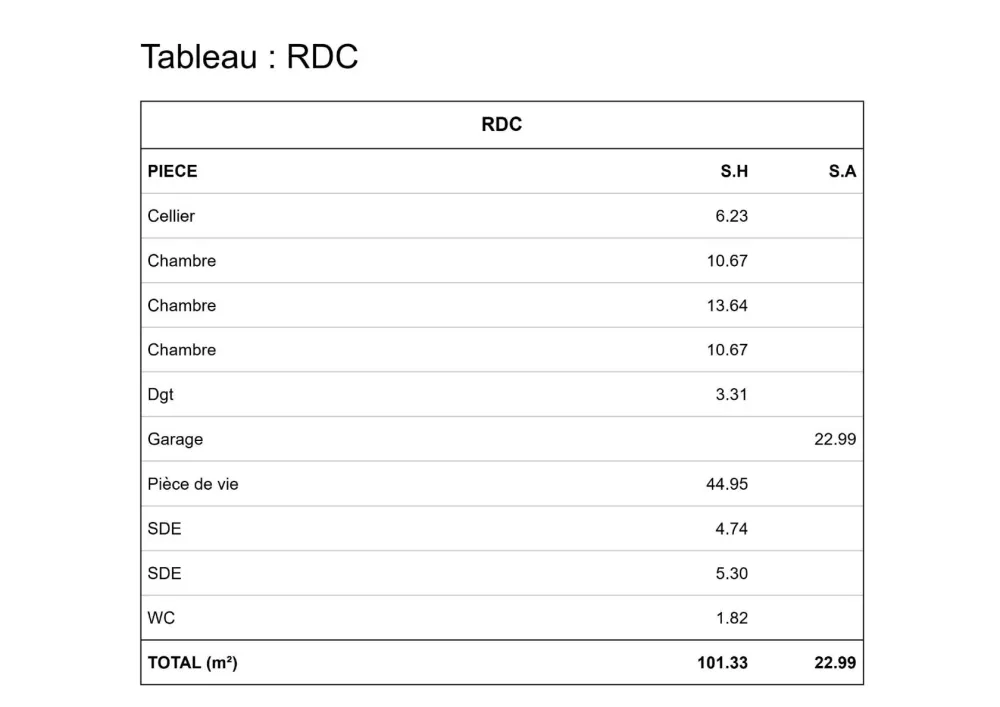Click the TOTAL (m²) label
The height and width of the screenshot is (707, 1000).
(x=193, y=663)
